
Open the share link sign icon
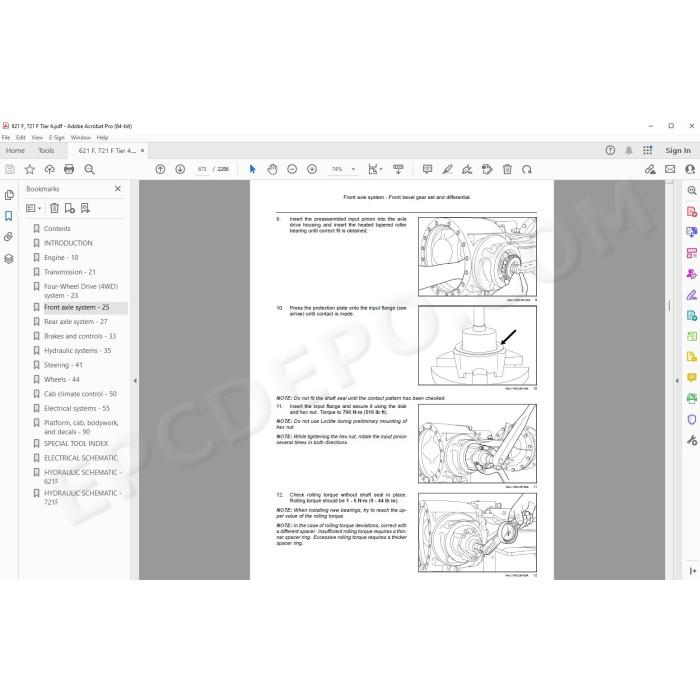(650, 169)
